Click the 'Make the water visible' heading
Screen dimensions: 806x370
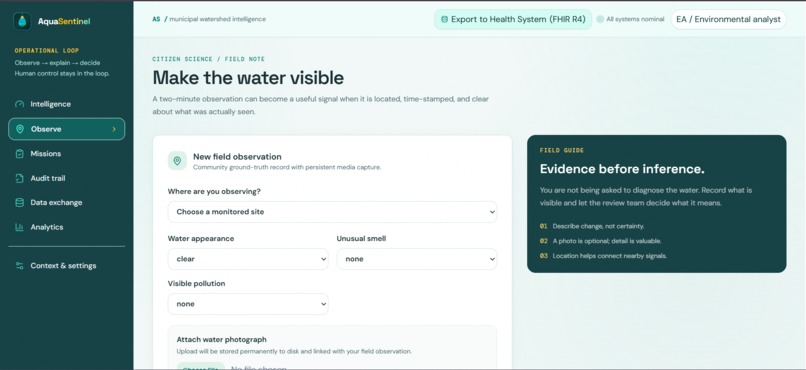tap(248, 78)
